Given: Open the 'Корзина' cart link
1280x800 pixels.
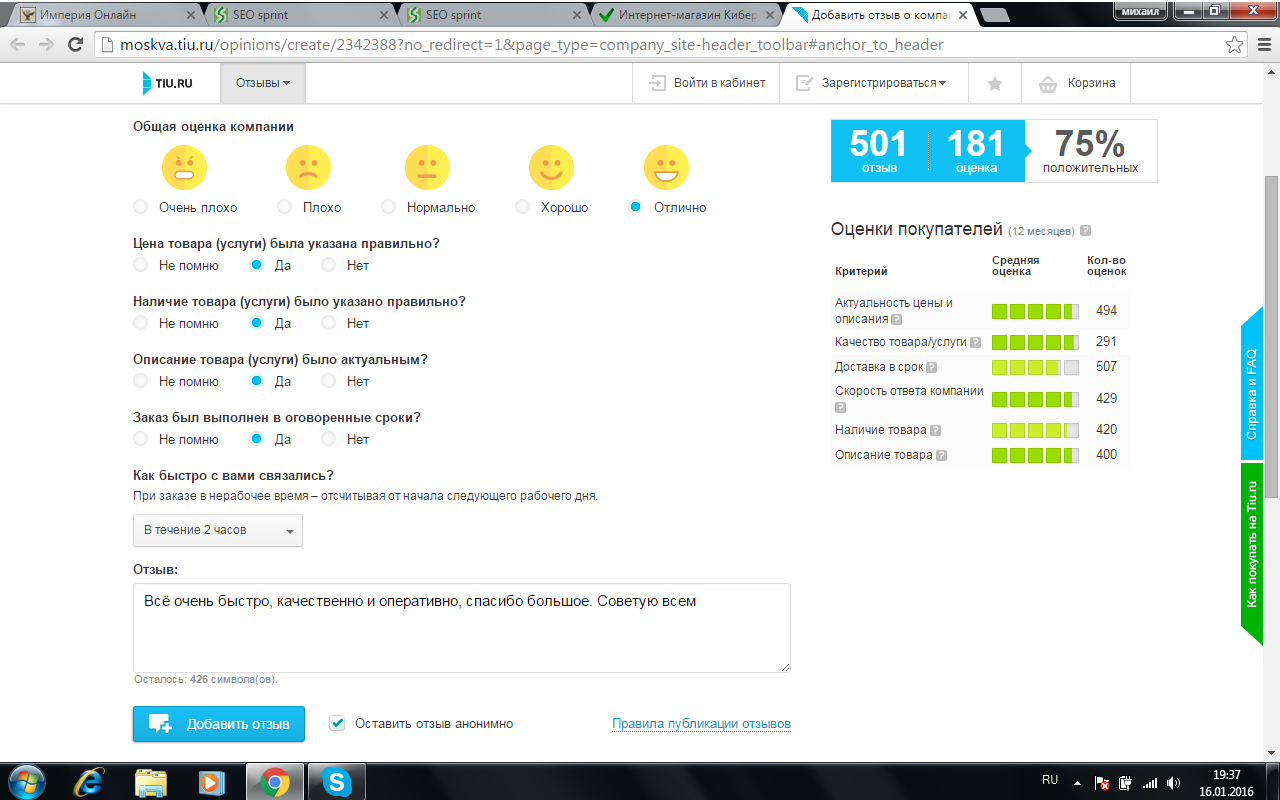Looking at the screenshot, I should tap(1077, 83).
